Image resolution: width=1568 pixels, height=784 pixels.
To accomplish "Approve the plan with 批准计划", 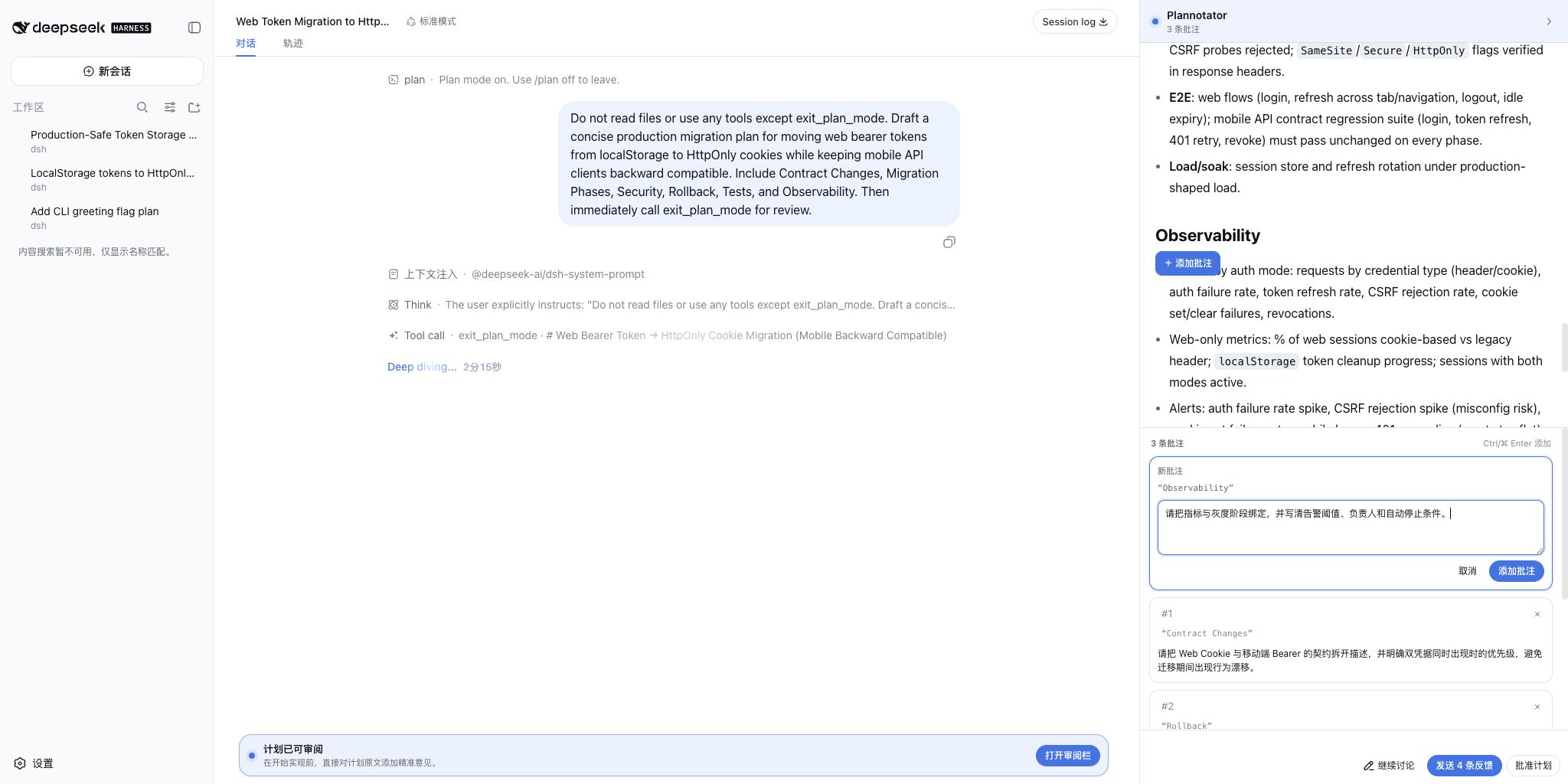I will 1533,766.
